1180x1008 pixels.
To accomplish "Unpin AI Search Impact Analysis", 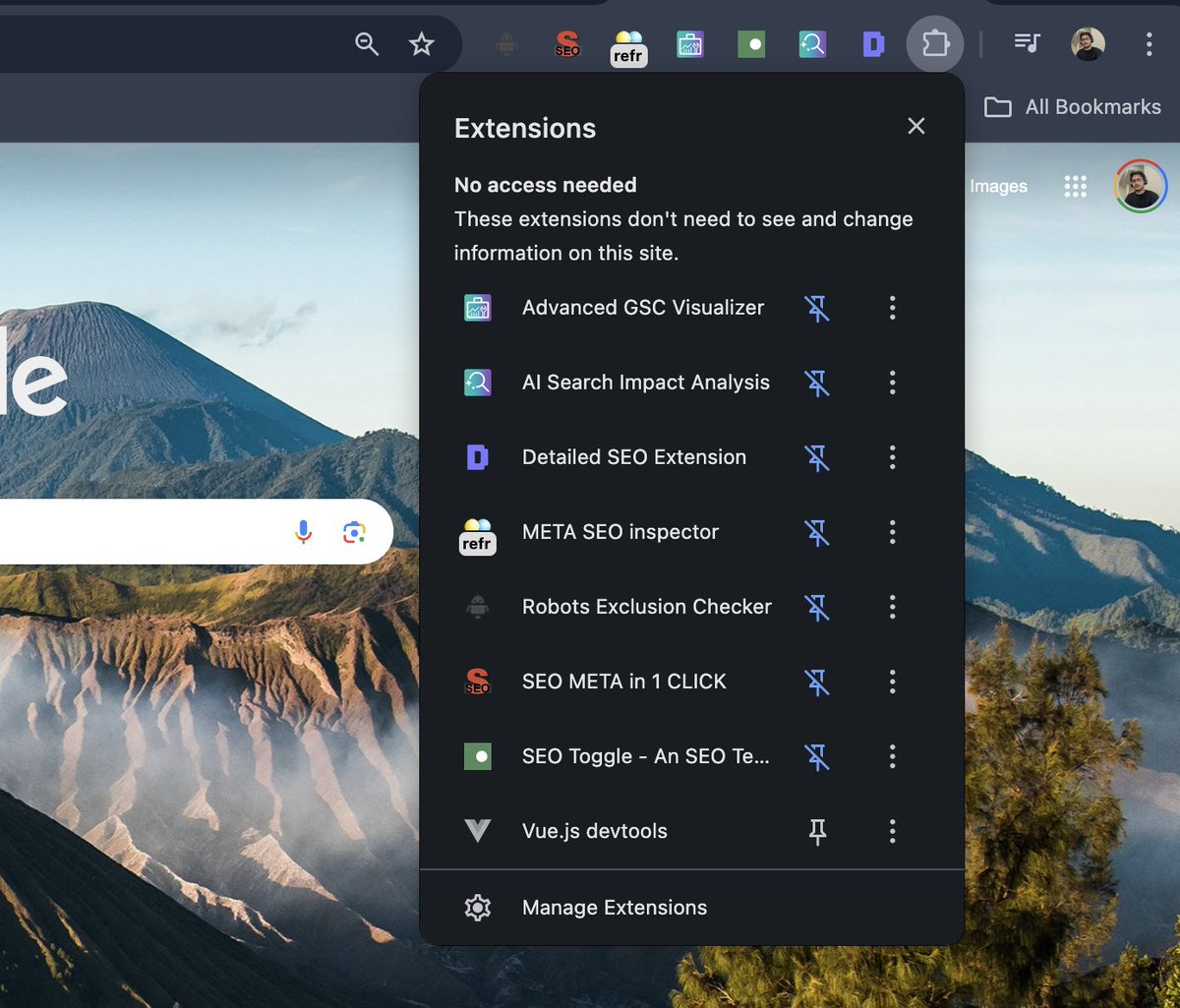I will 817,383.
